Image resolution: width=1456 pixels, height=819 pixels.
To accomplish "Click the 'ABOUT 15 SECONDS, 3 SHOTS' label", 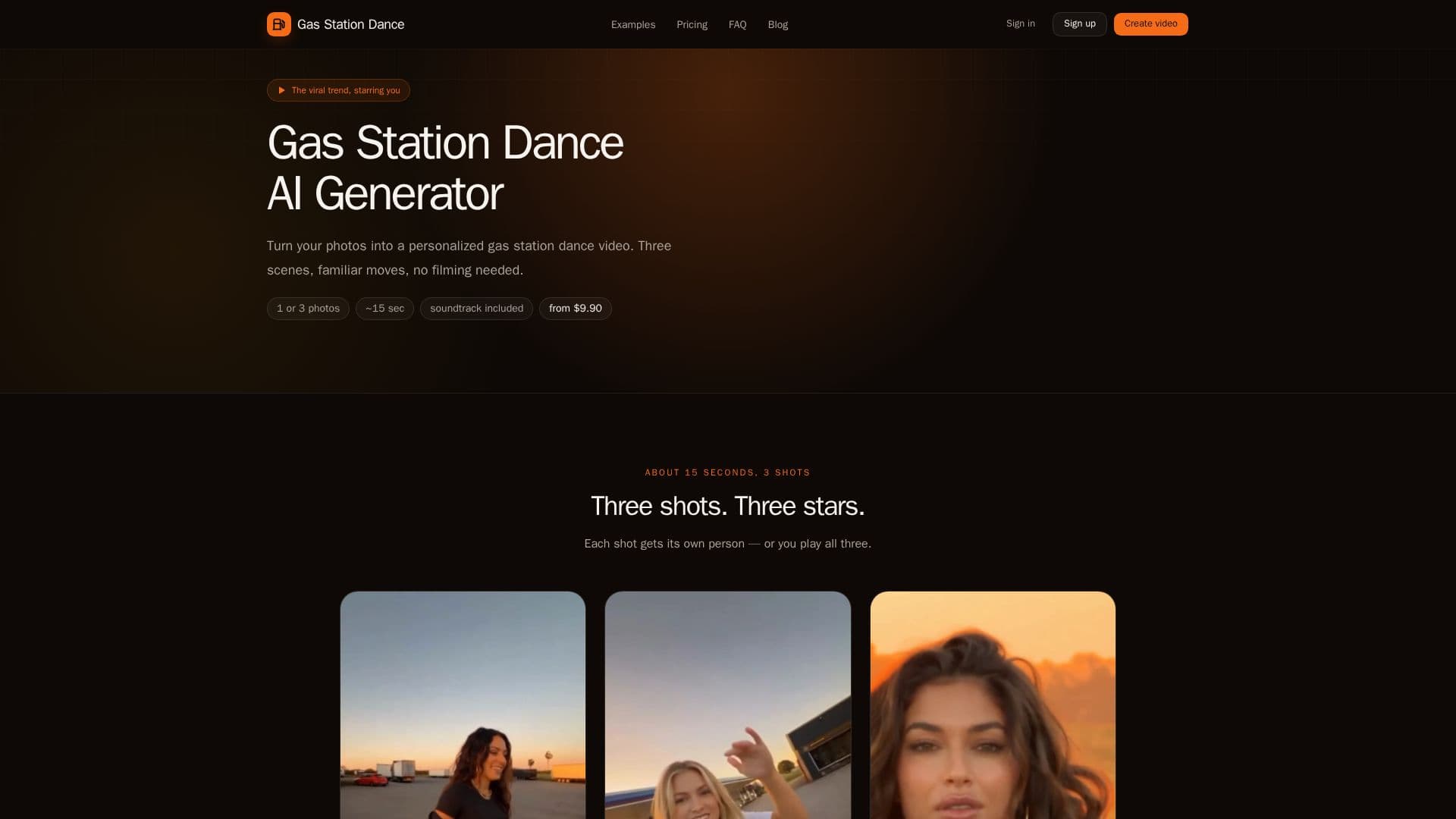I will (x=728, y=472).
